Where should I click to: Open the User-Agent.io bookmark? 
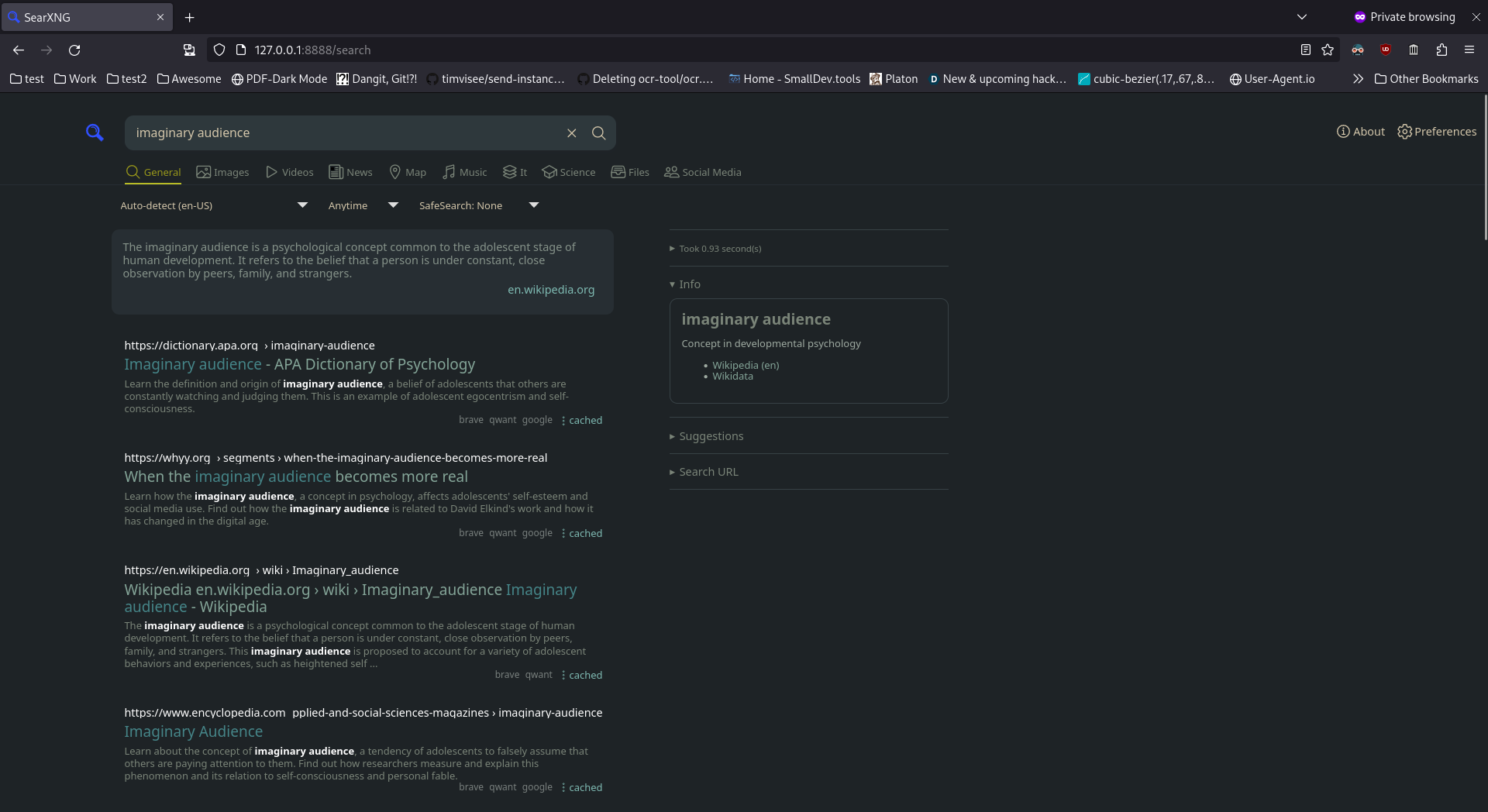pos(1272,79)
